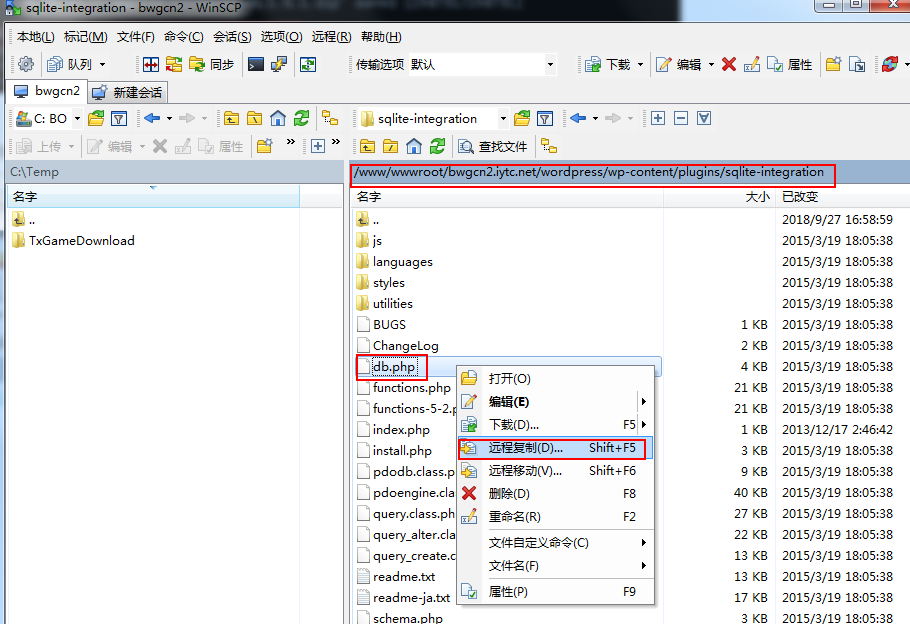Expand the remote Edit (编辑) dropdown arrow
Image resolution: width=910 pixels, height=624 pixels.
[711, 64]
